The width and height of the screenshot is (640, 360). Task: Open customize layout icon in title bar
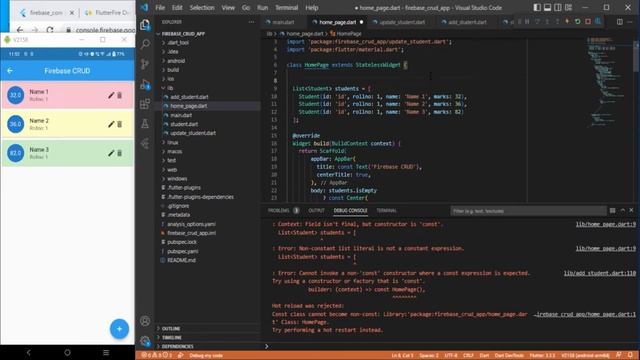(x=568, y=7)
